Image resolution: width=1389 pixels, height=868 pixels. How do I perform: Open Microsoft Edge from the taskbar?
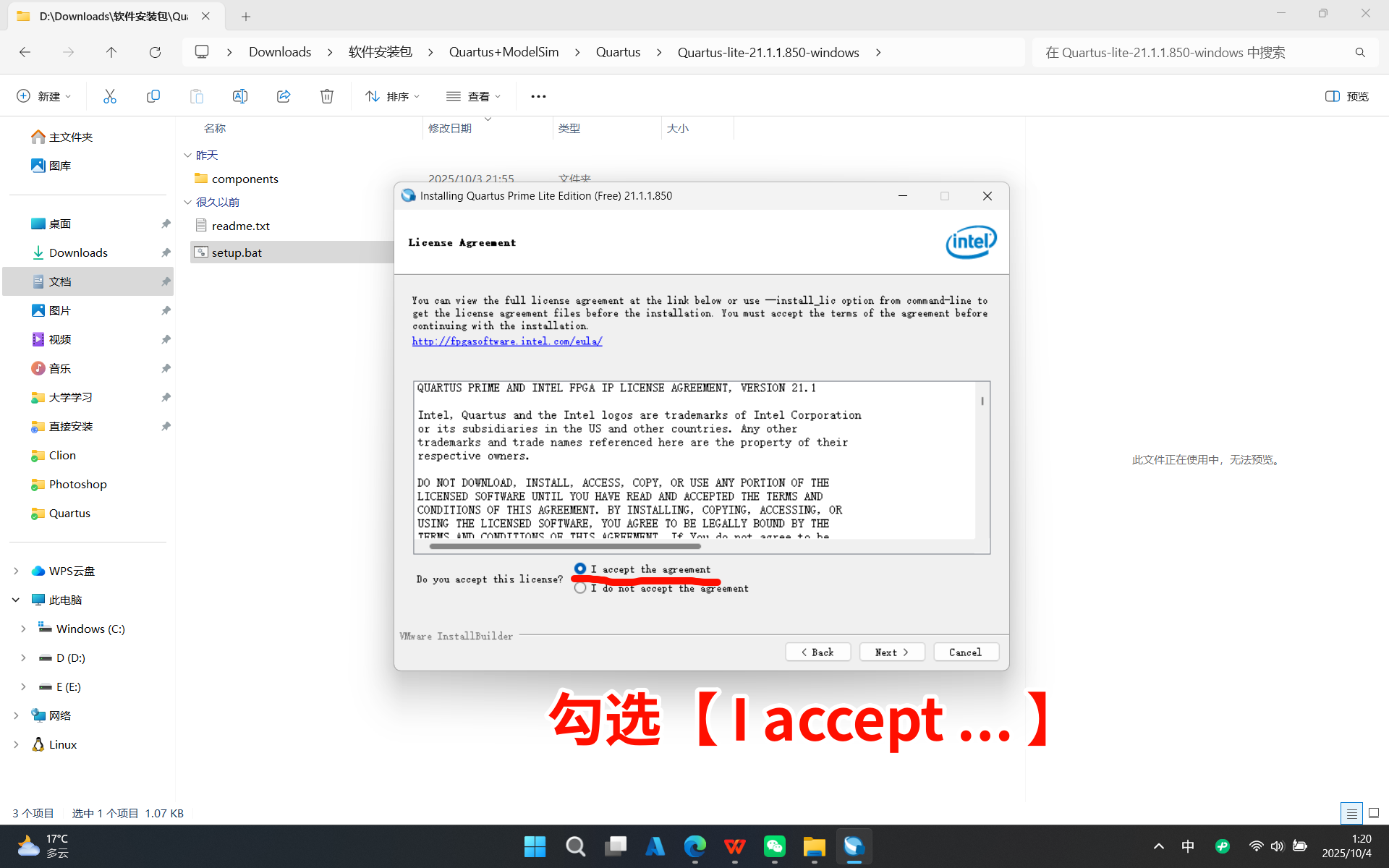point(695,846)
